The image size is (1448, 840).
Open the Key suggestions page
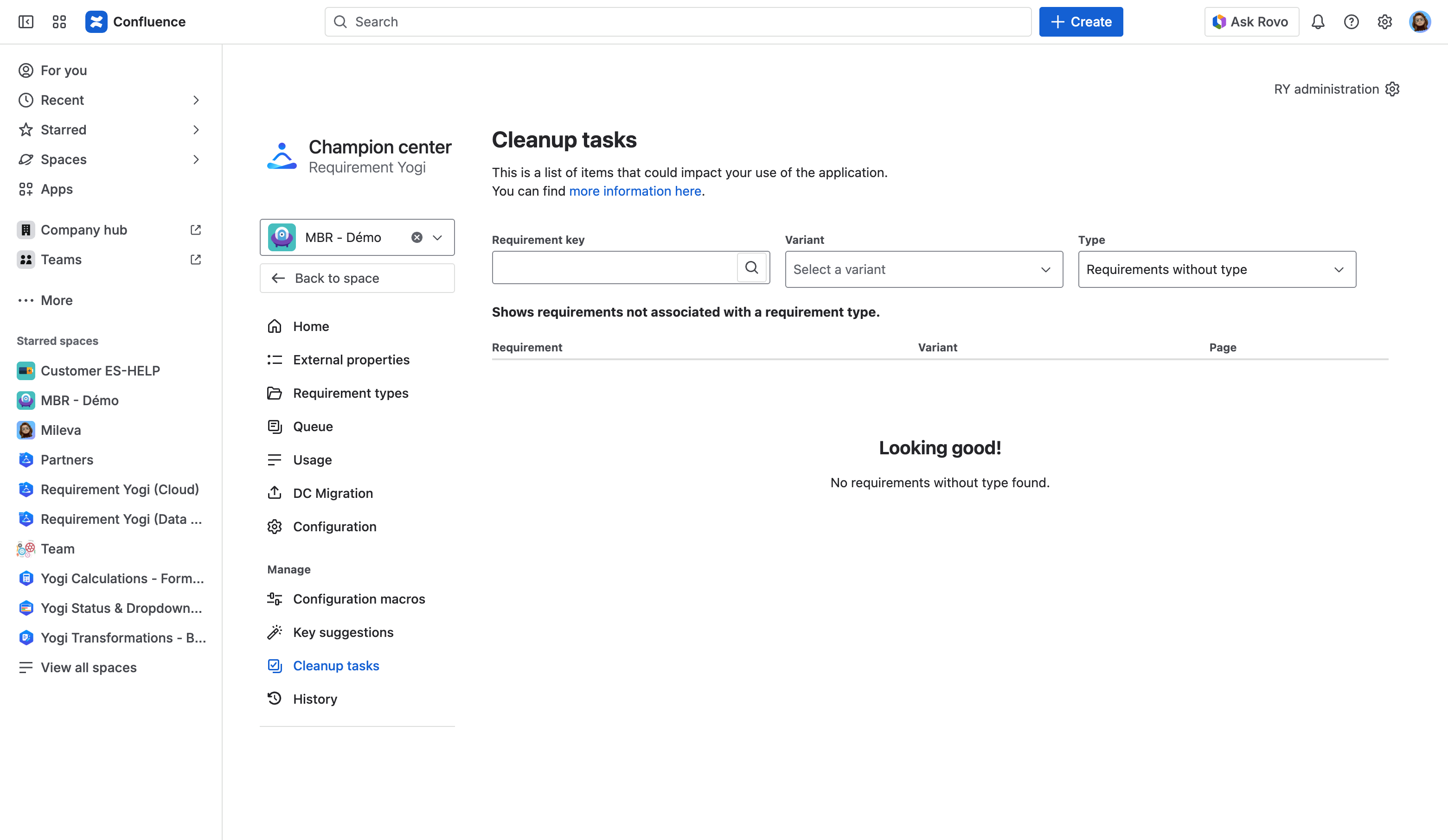pos(343,632)
